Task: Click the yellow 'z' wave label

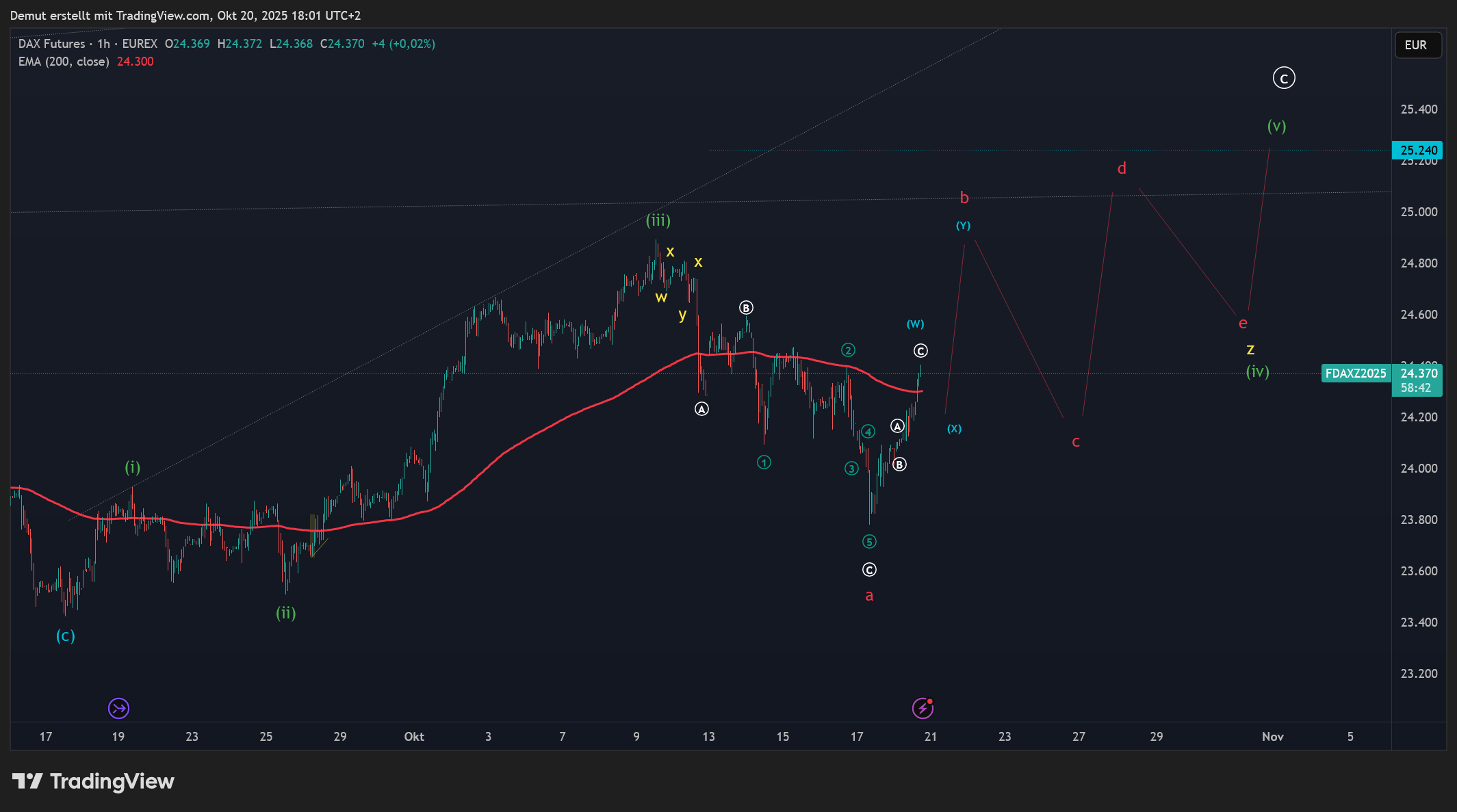Action: 1250,350
